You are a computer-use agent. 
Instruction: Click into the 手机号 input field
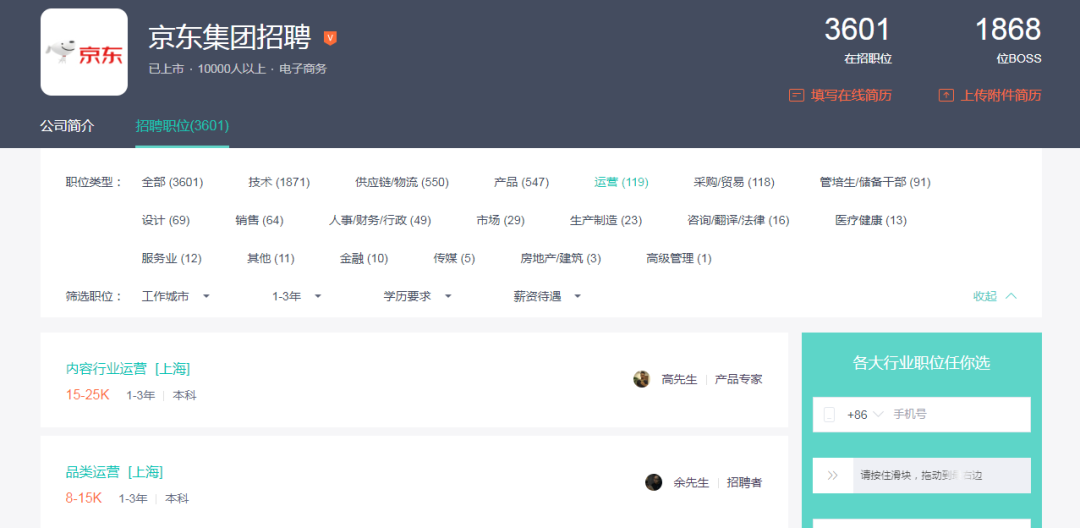point(959,414)
